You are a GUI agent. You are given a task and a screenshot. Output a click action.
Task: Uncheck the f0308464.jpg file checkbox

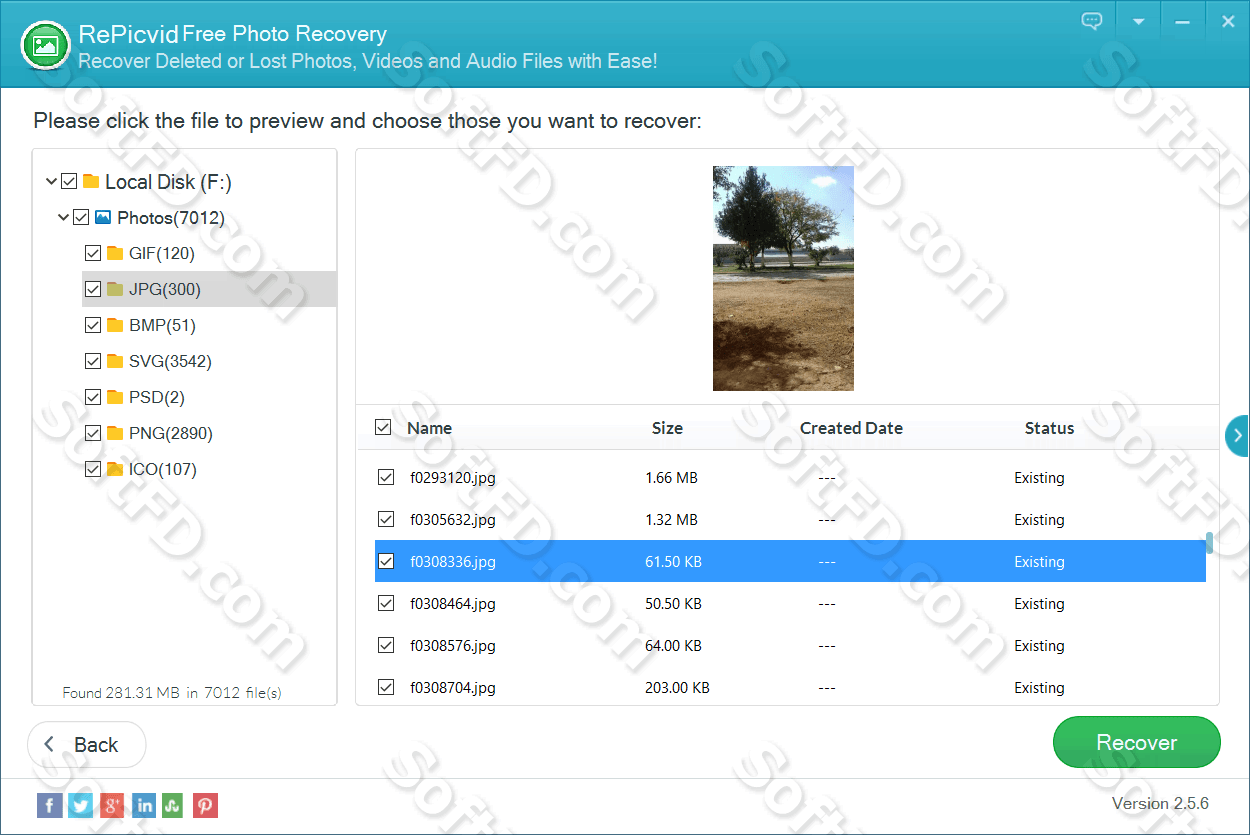[x=386, y=603]
